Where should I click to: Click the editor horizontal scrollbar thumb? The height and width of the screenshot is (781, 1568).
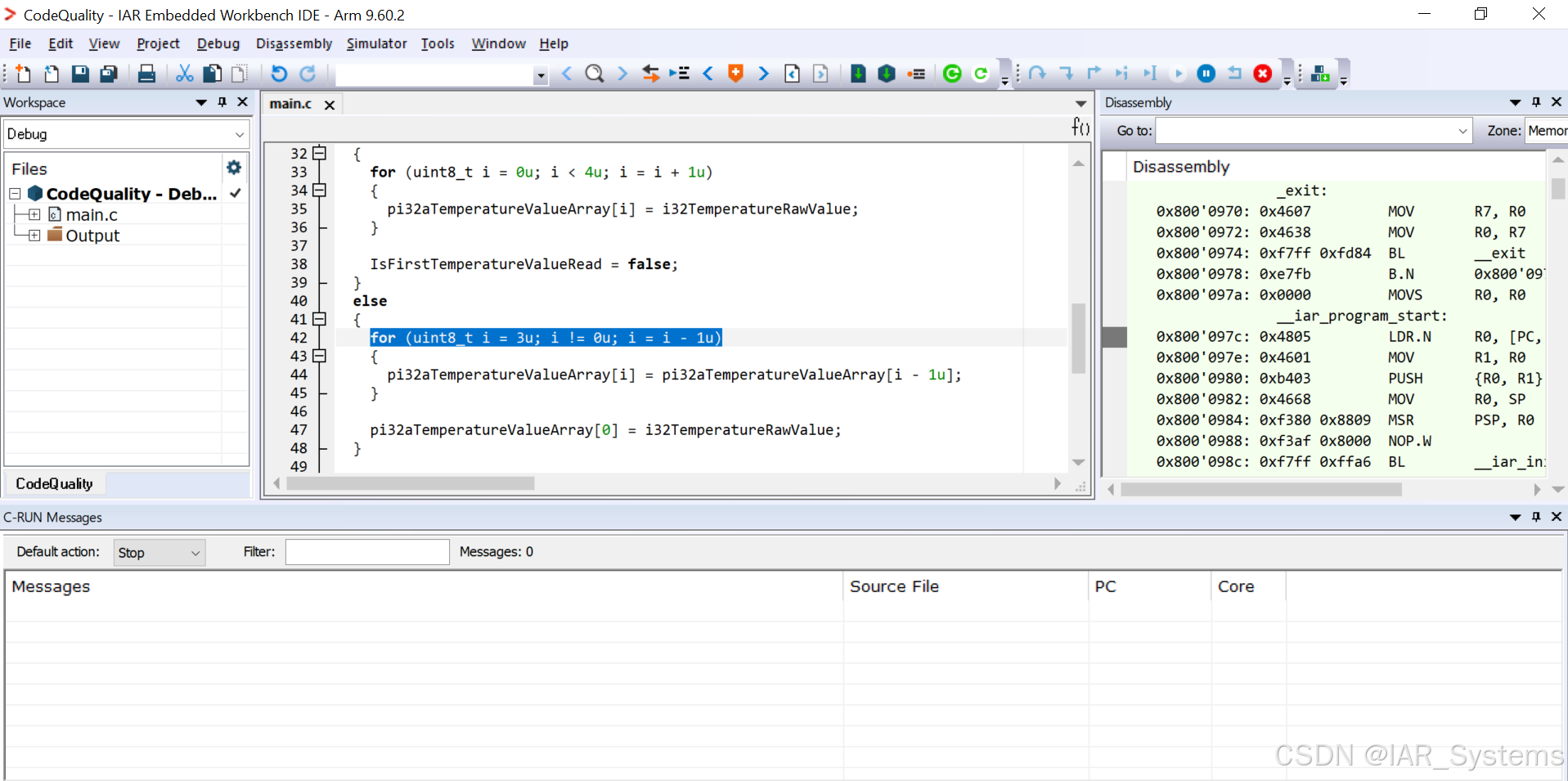[x=410, y=483]
